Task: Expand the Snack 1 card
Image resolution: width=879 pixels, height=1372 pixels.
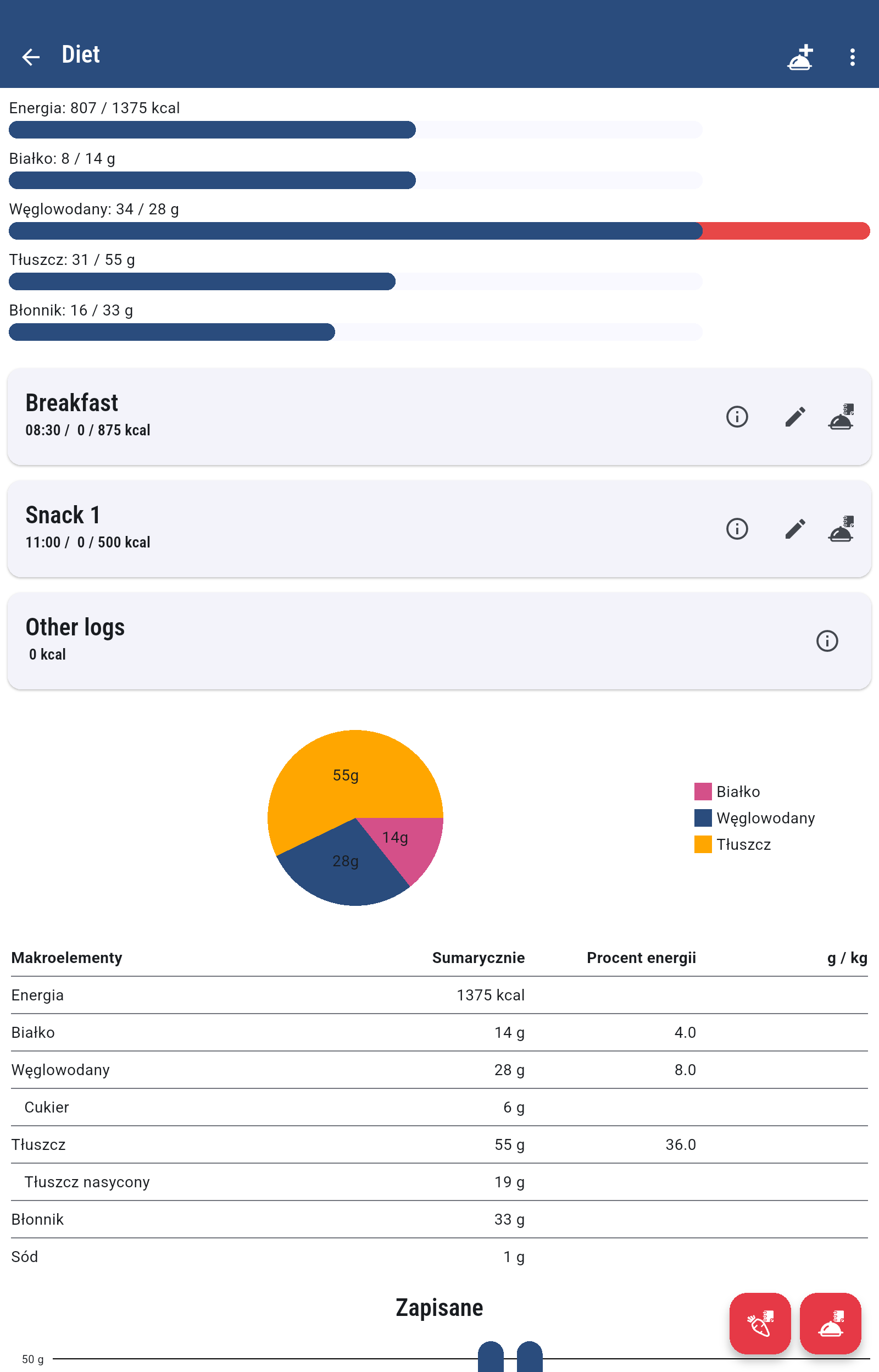Action: pos(365,528)
